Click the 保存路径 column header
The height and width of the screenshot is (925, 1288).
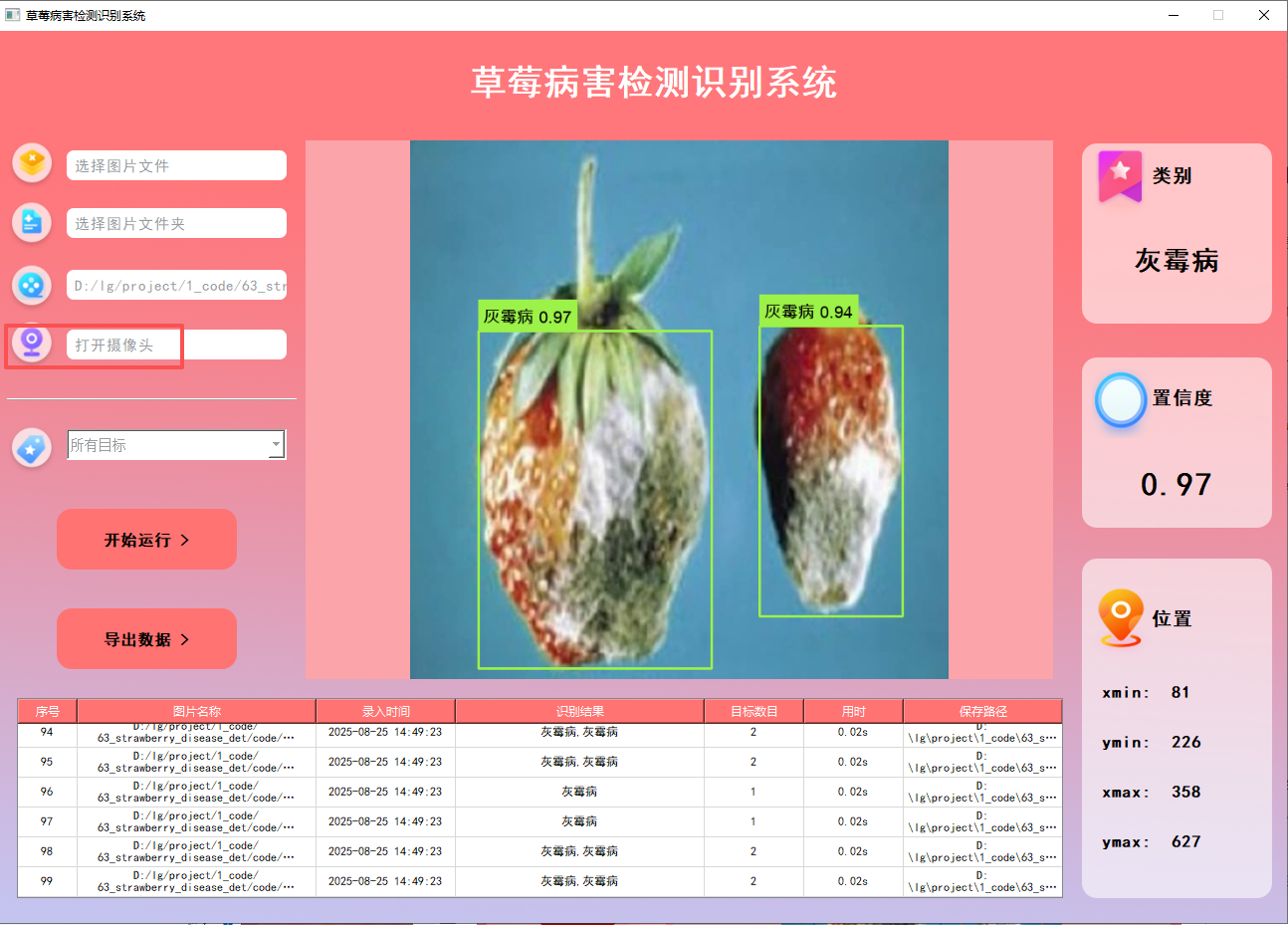(981, 711)
